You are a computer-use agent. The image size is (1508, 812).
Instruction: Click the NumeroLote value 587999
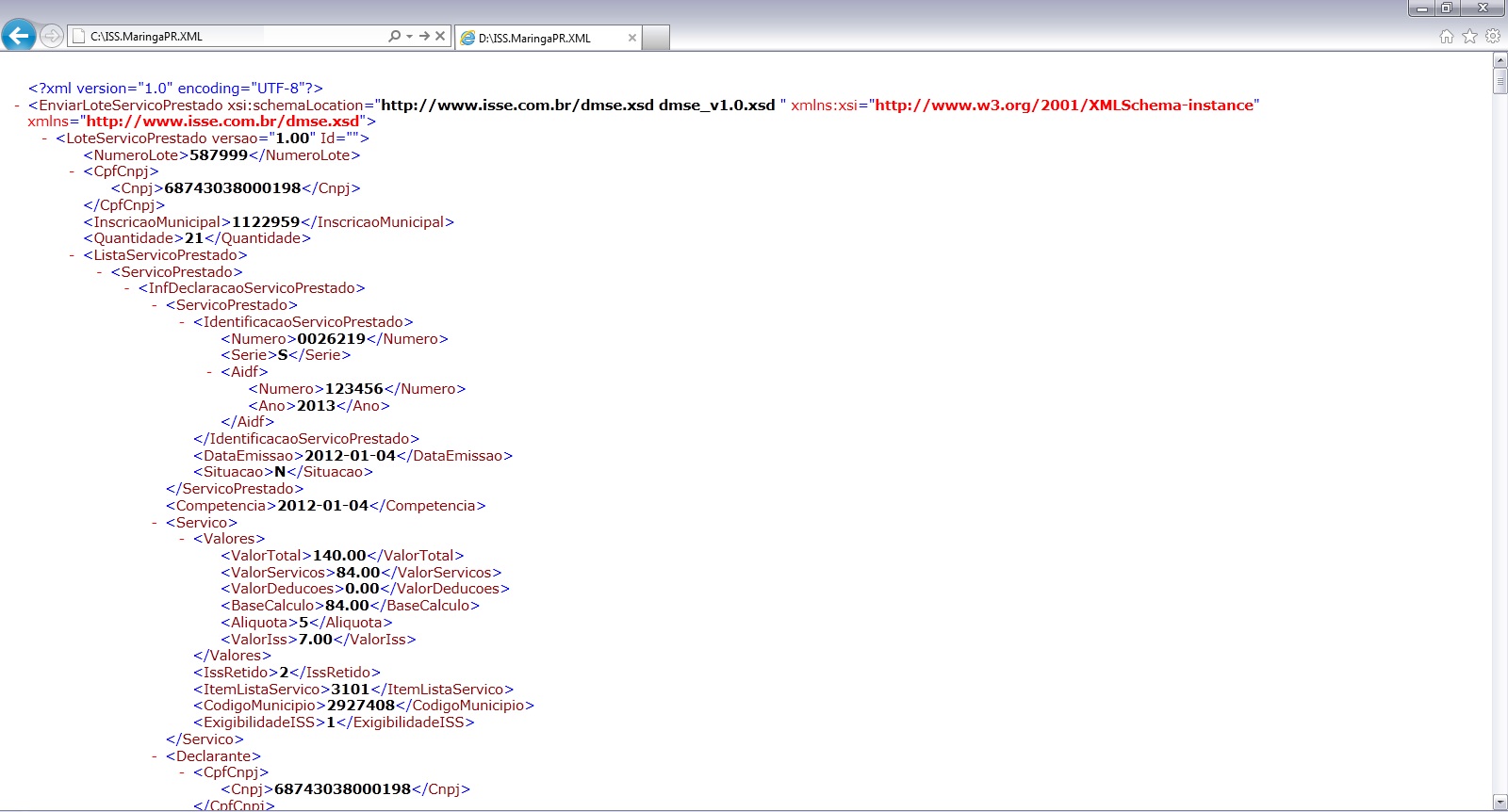click(219, 155)
